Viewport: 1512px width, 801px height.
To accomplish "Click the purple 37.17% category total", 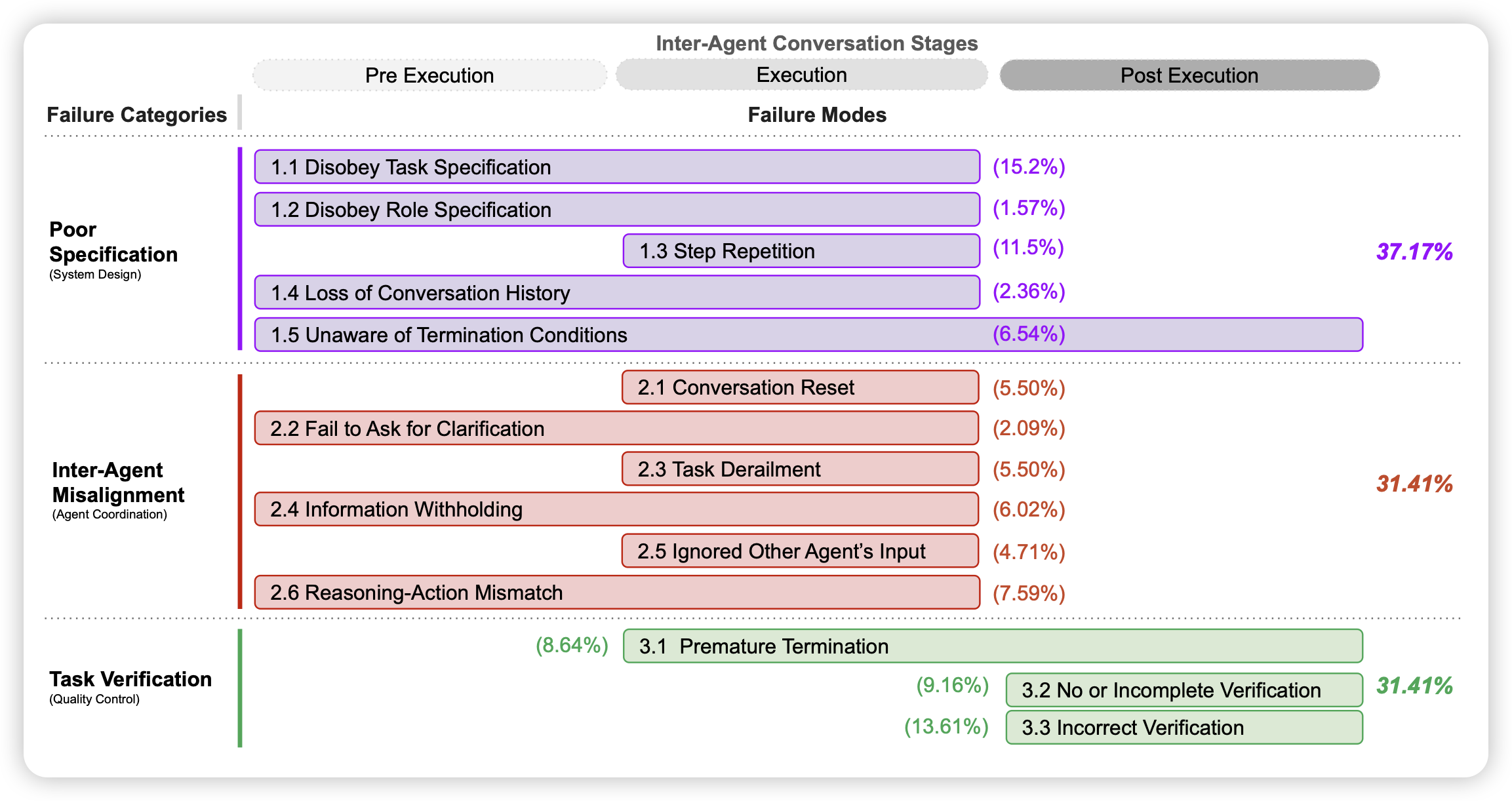I will point(1414,252).
